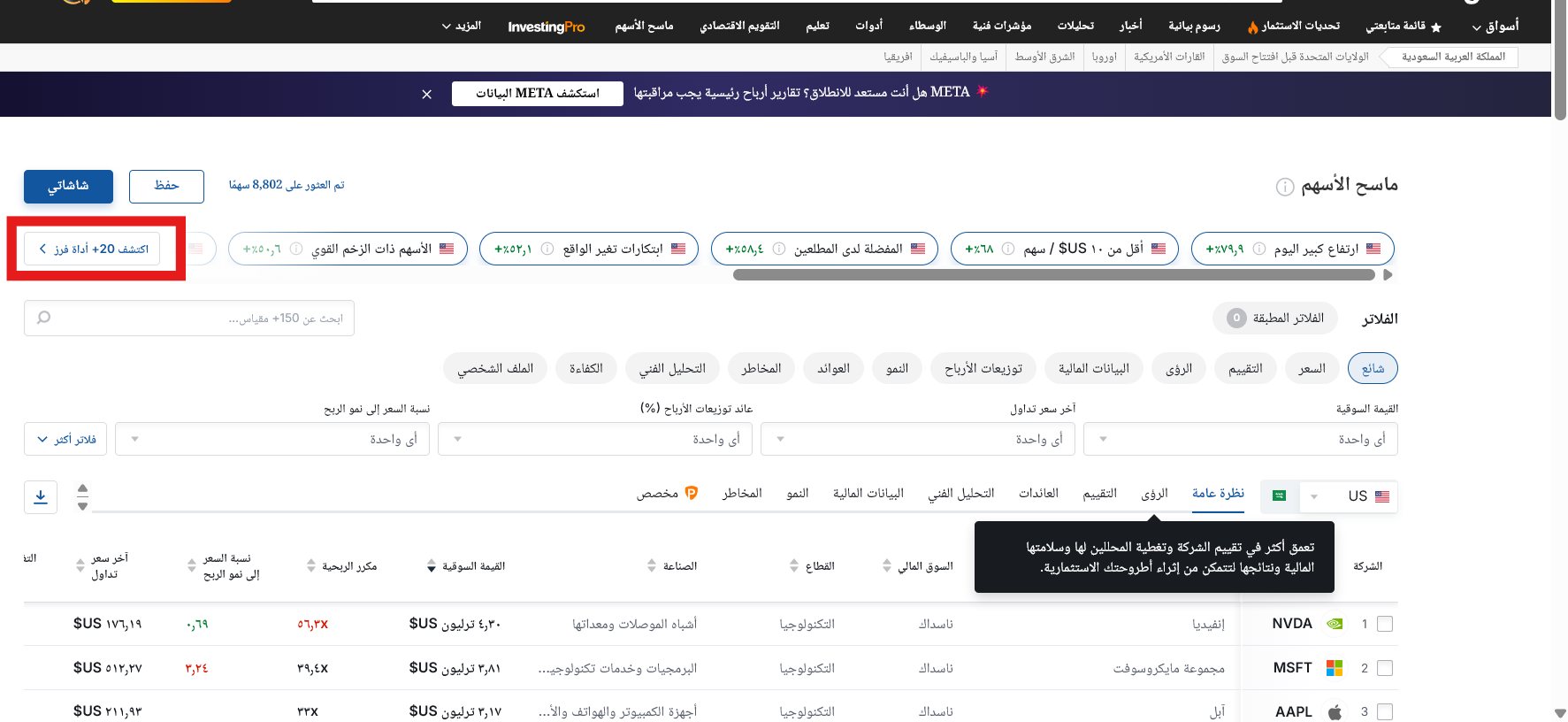
Task: Select أقل من ١٠ US$ / سهم preset
Action: click(x=1065, y=249)
